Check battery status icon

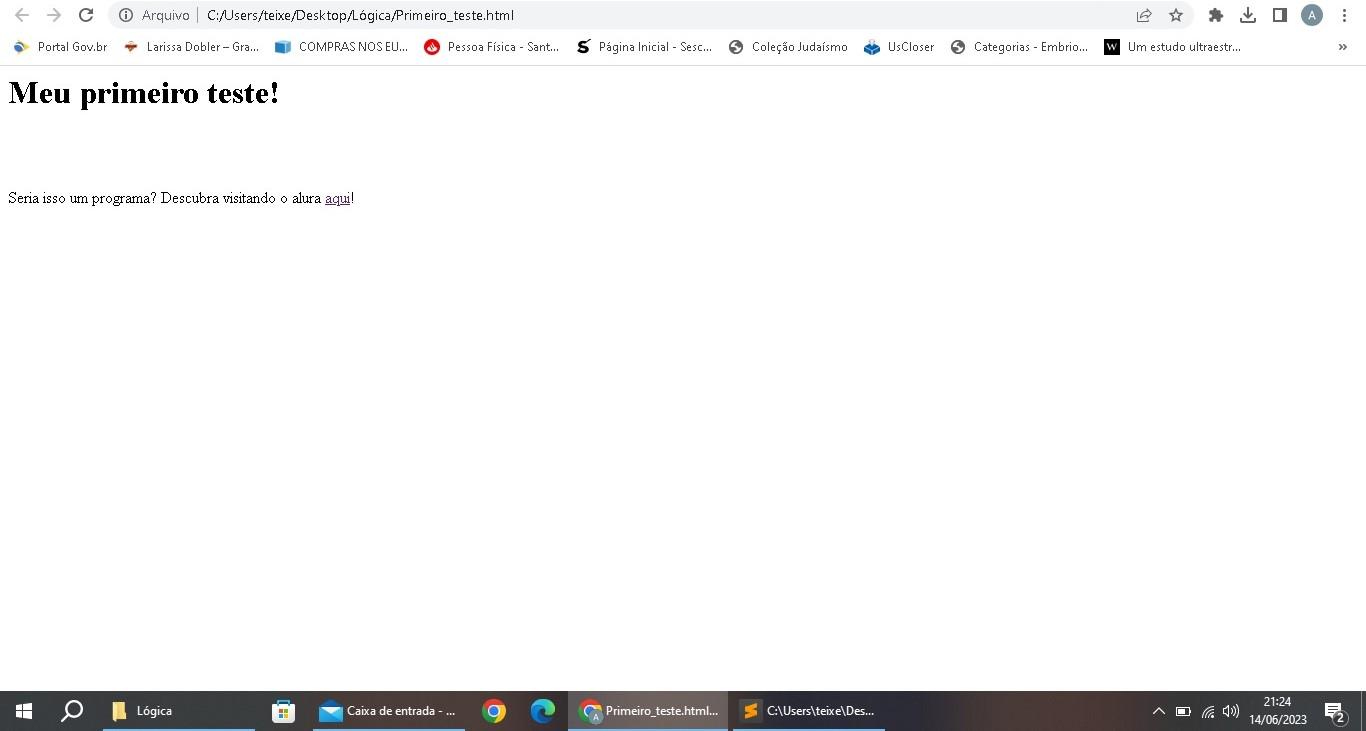pyautogui.click(x=1183, y=711)
